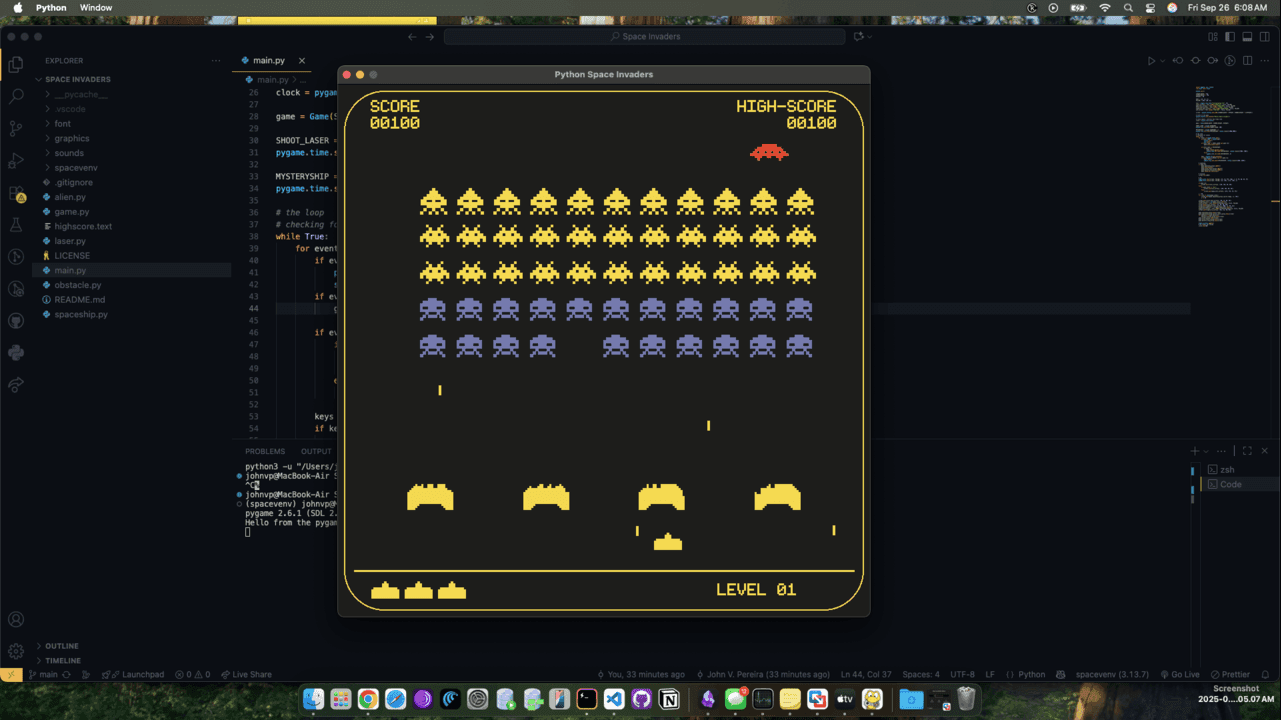Open the Extensions view with warning badge
1281x720 pixels.
16,193
